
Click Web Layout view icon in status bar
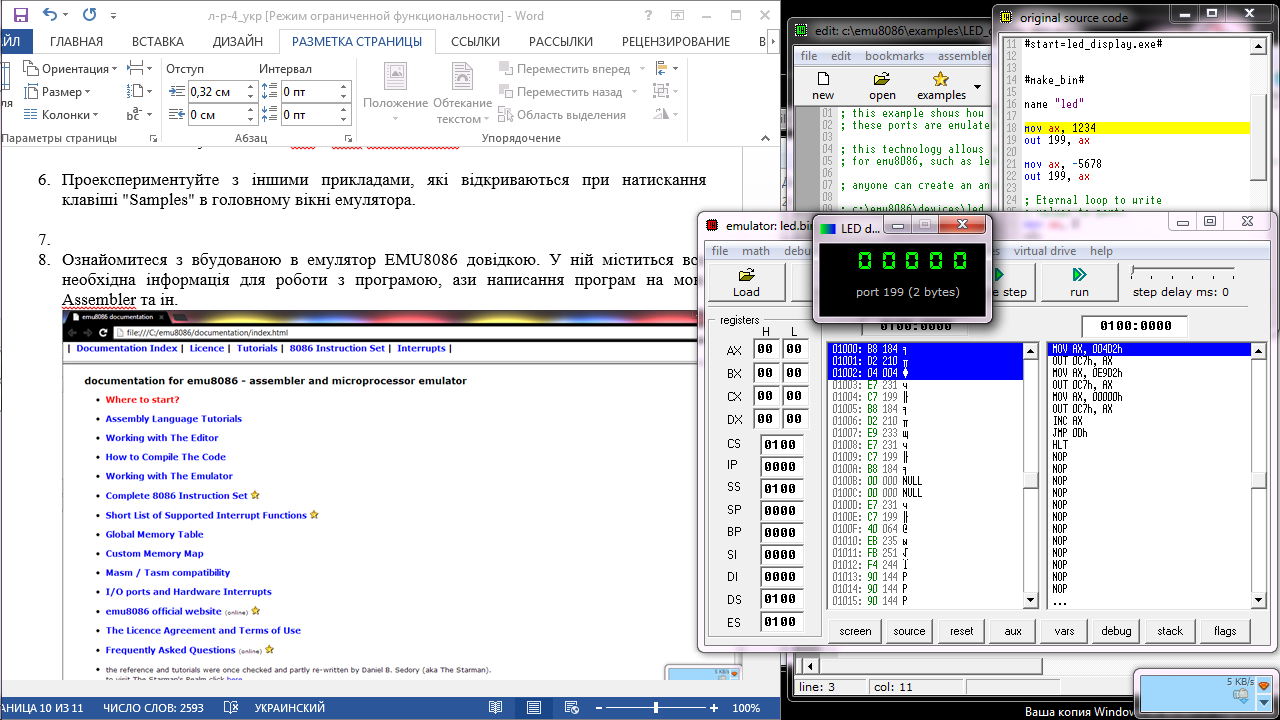[572, 708]
